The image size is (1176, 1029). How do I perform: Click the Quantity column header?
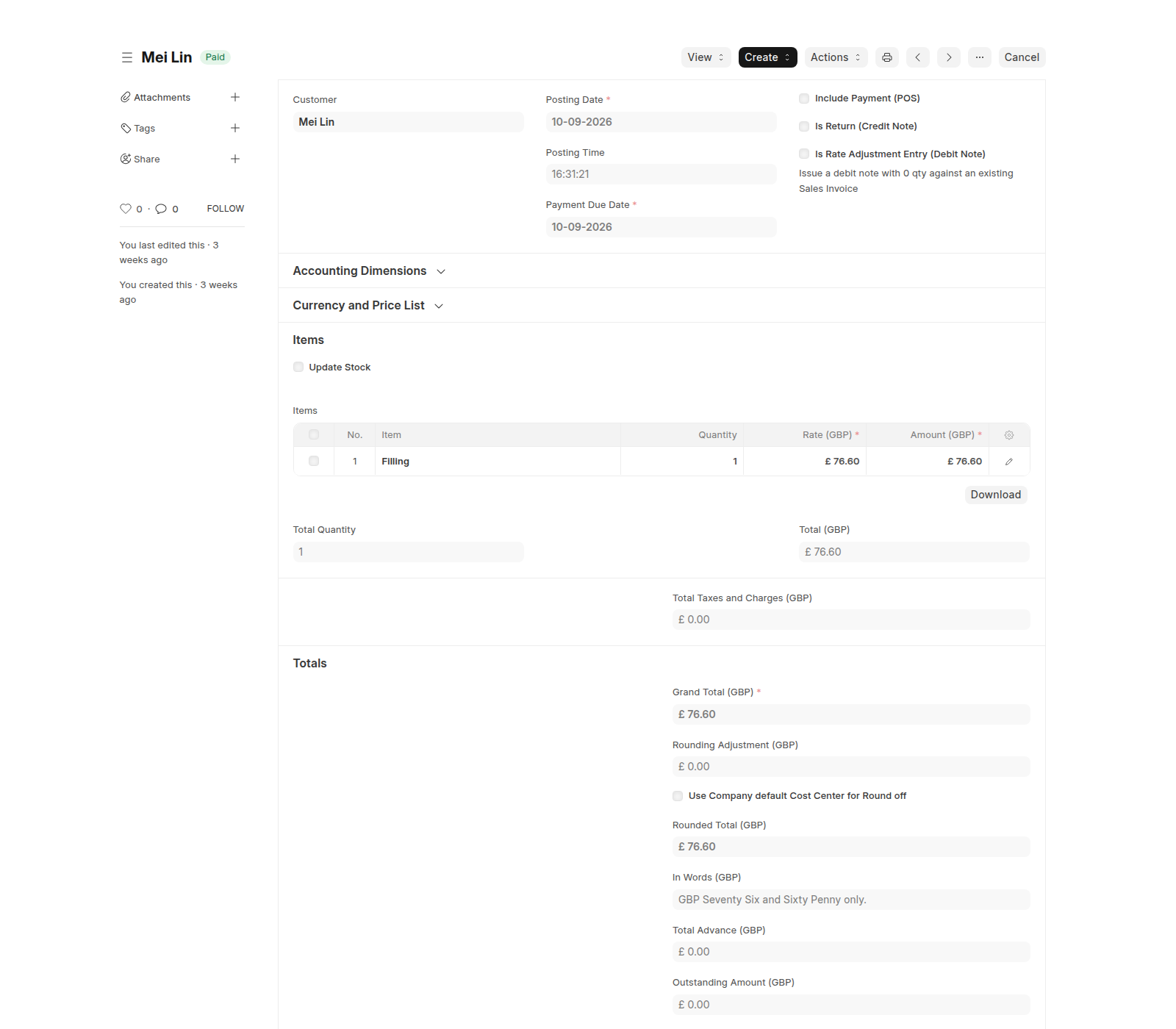point(682,435)
